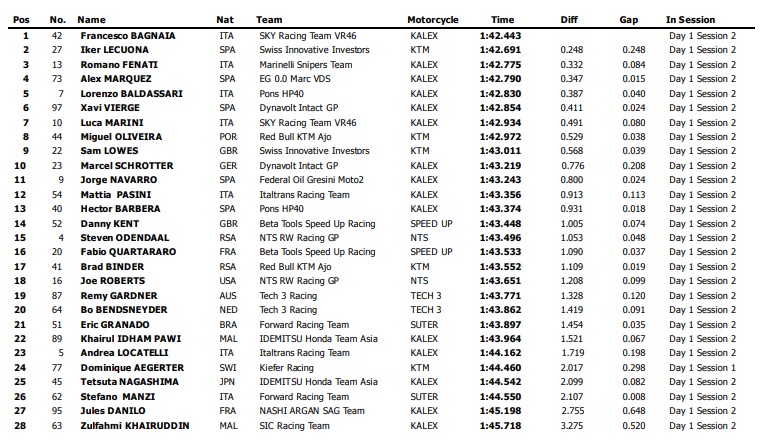Click Joe ROBERTS nationality USA
771x446 pixels.
click(x=228, y=281)
